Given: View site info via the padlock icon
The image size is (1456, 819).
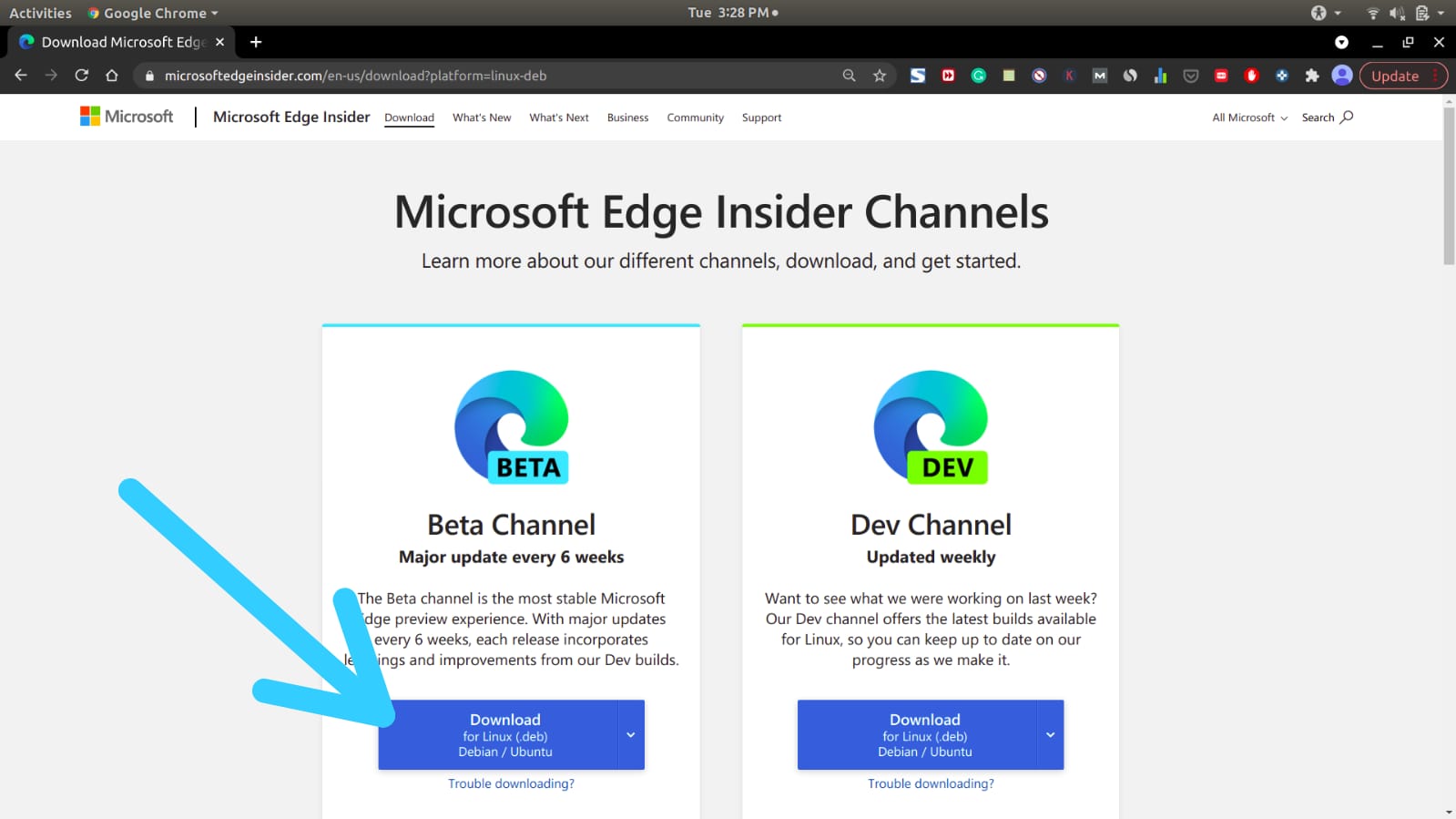Looking at the screenshot, I should click(x=149, y=76).
